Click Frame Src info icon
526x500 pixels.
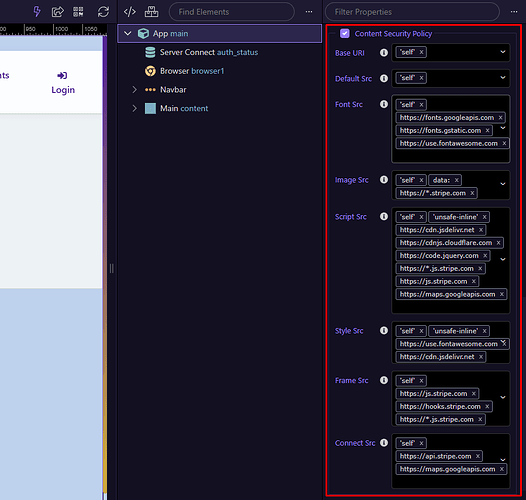[384, 380]
